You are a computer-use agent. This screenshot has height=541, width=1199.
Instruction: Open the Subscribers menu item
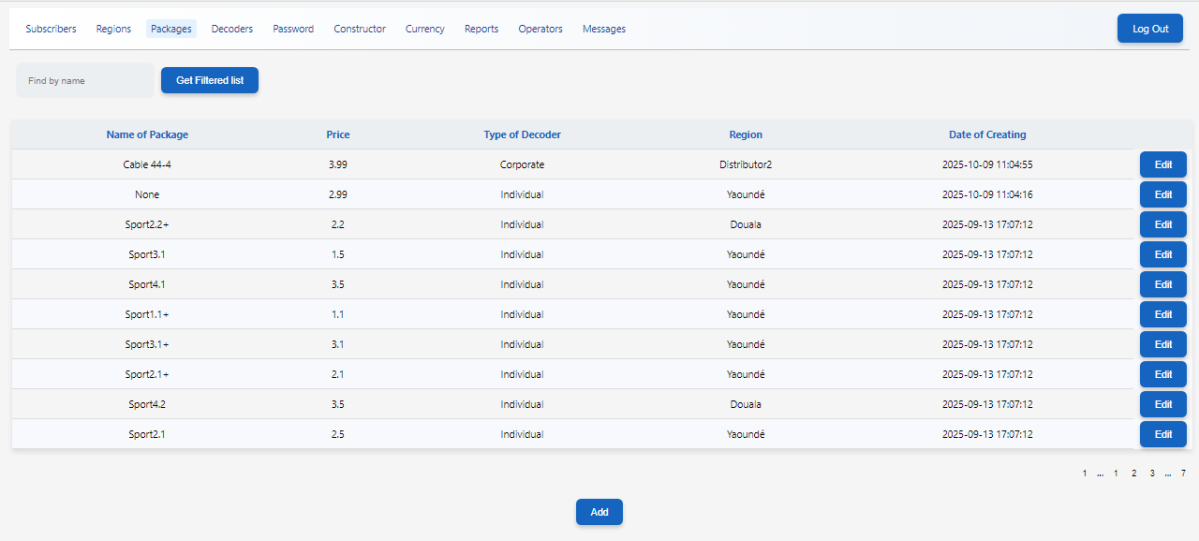(x=51, y=29)
